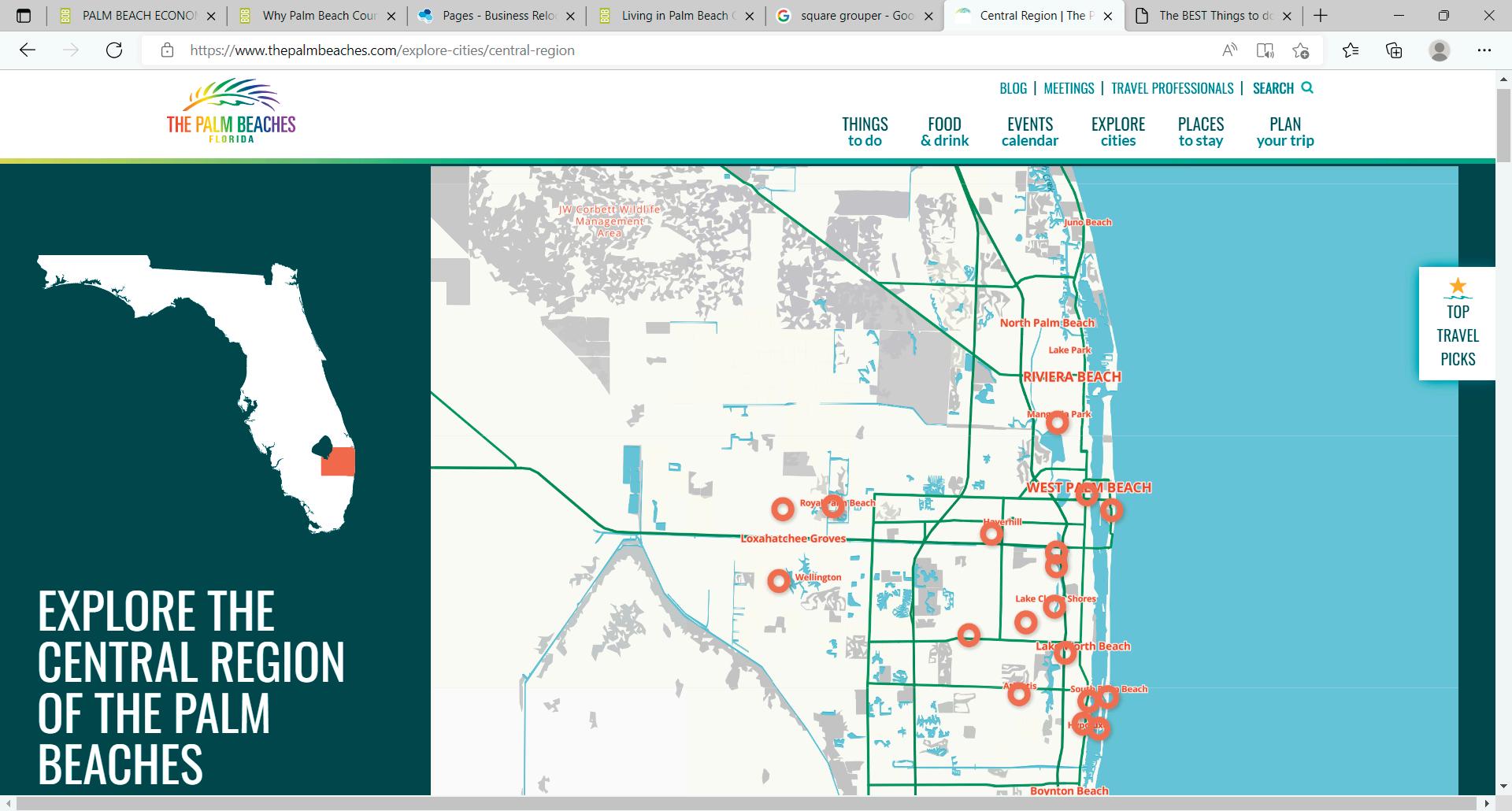The height and width of the screenshot is (811, 1512).
Task: Reload the page with the refresh icon
Action: pyautogui.click(x=114, y=50)
